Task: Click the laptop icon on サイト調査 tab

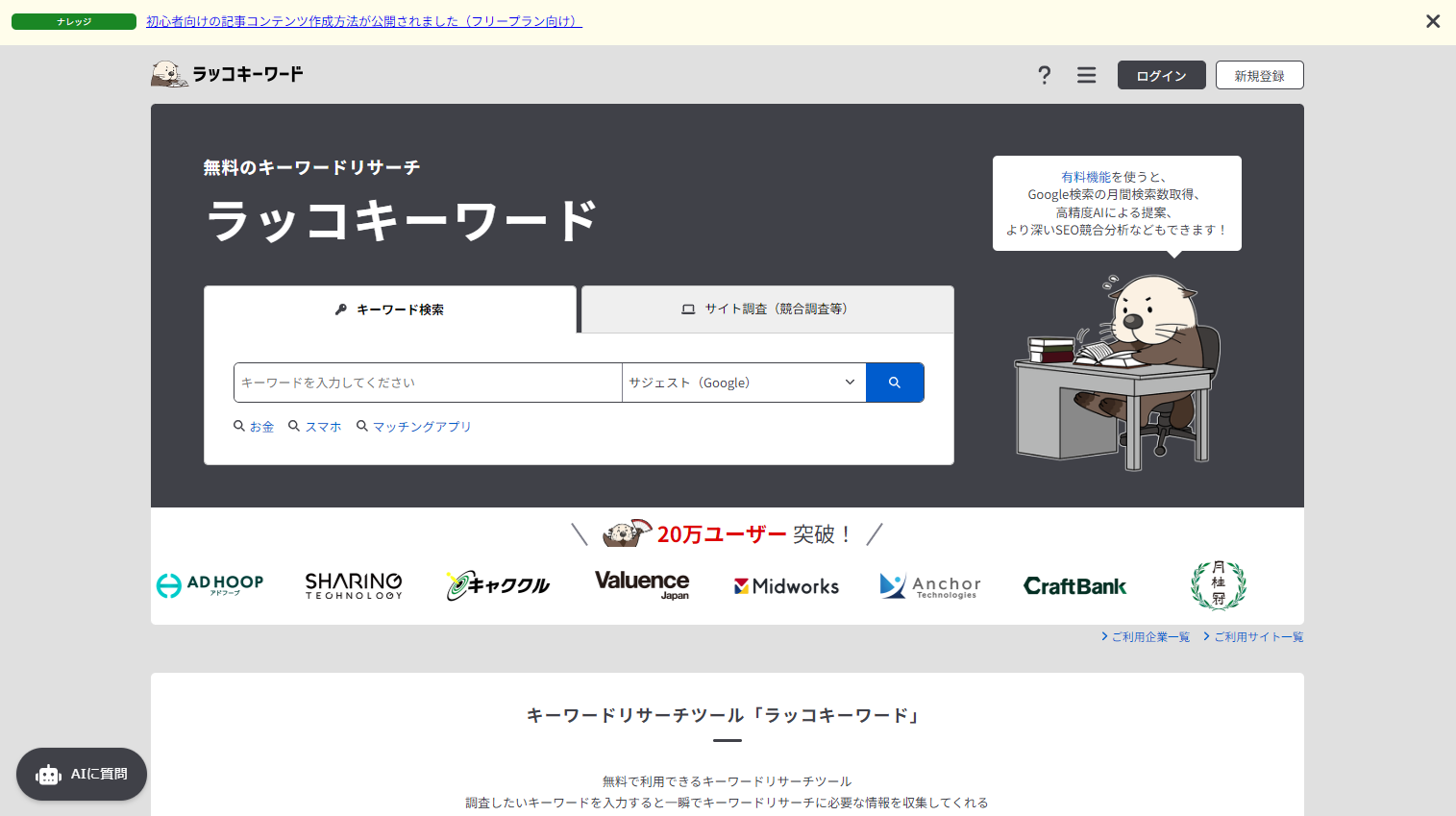Action: (688, 309)
